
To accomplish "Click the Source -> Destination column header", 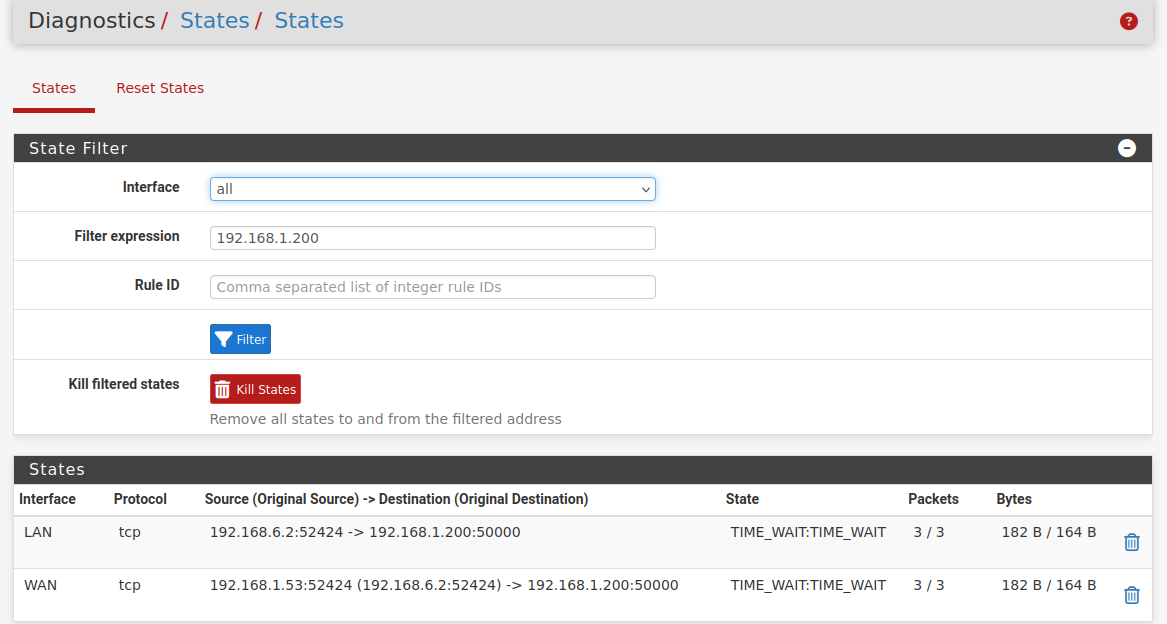I will coord(396,499).
